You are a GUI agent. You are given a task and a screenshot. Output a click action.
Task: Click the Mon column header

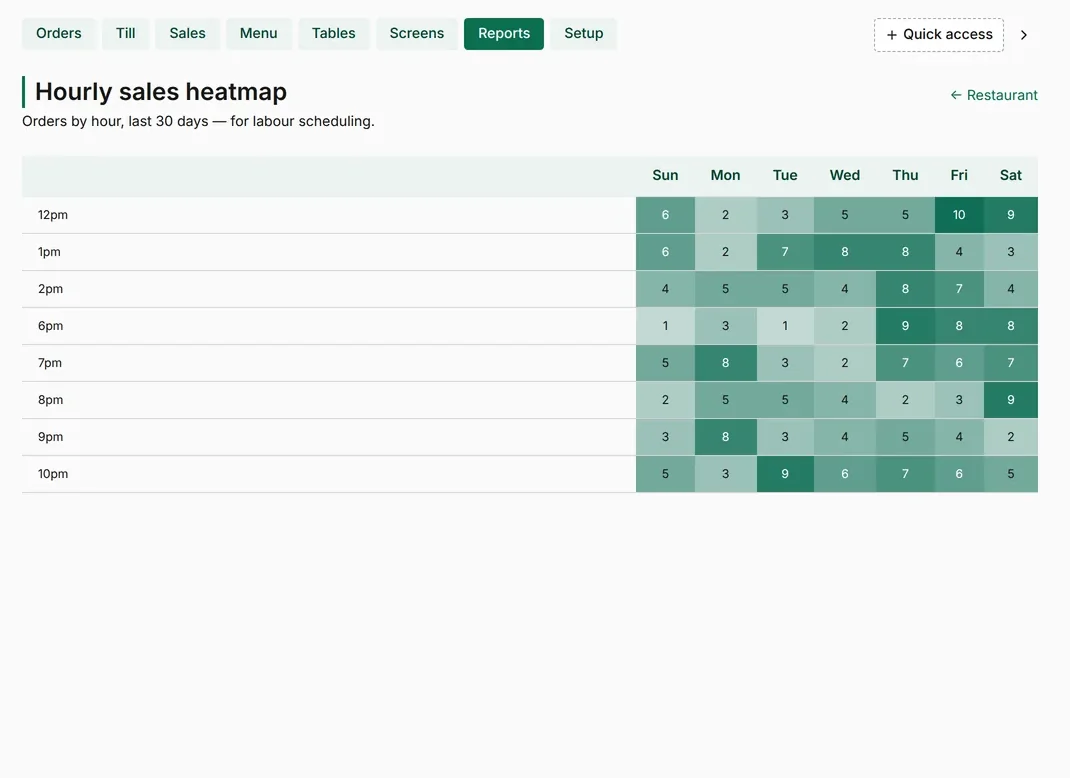click(725, 175)
